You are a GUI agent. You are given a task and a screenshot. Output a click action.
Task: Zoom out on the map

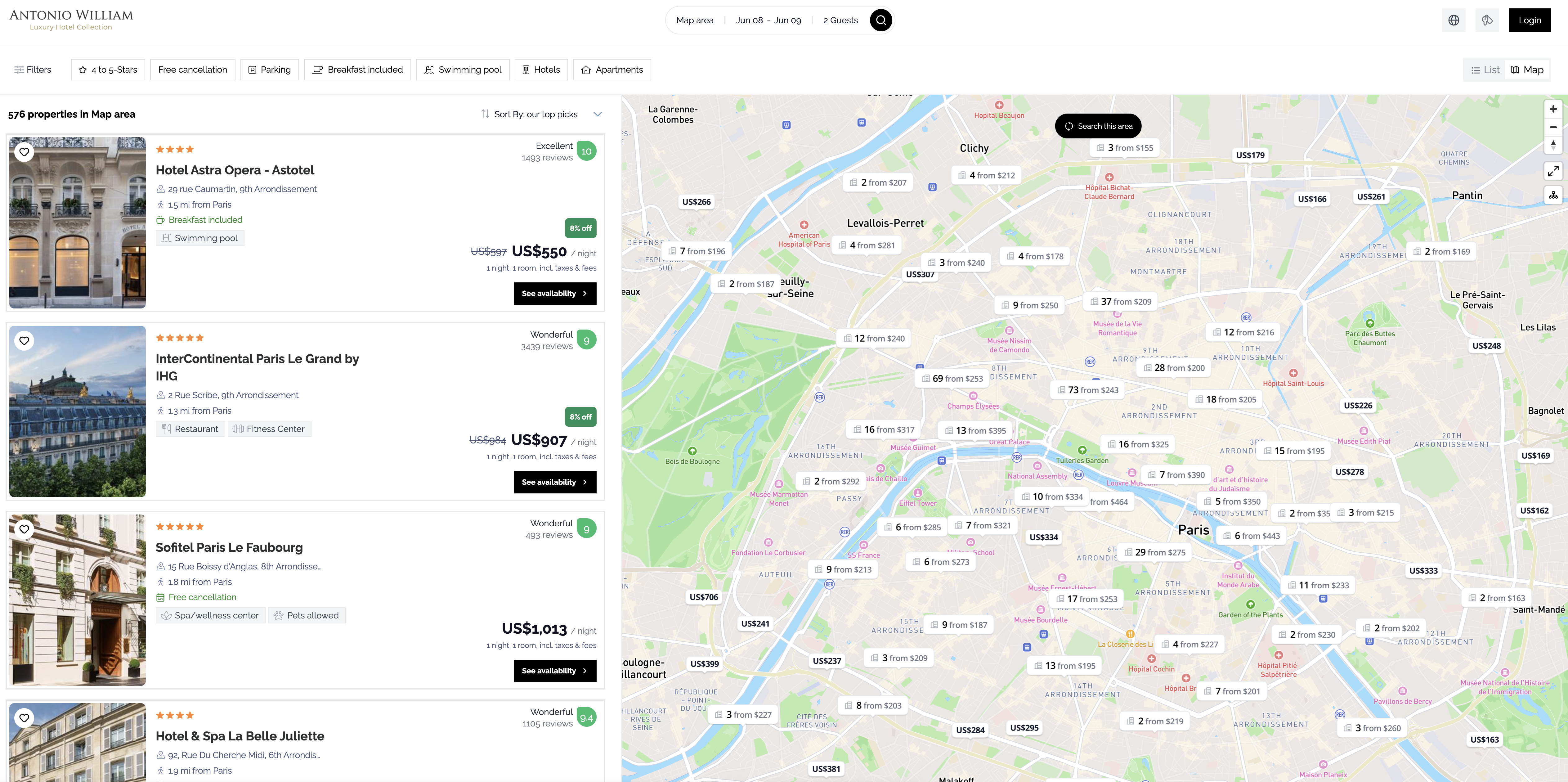[1553, 127]
